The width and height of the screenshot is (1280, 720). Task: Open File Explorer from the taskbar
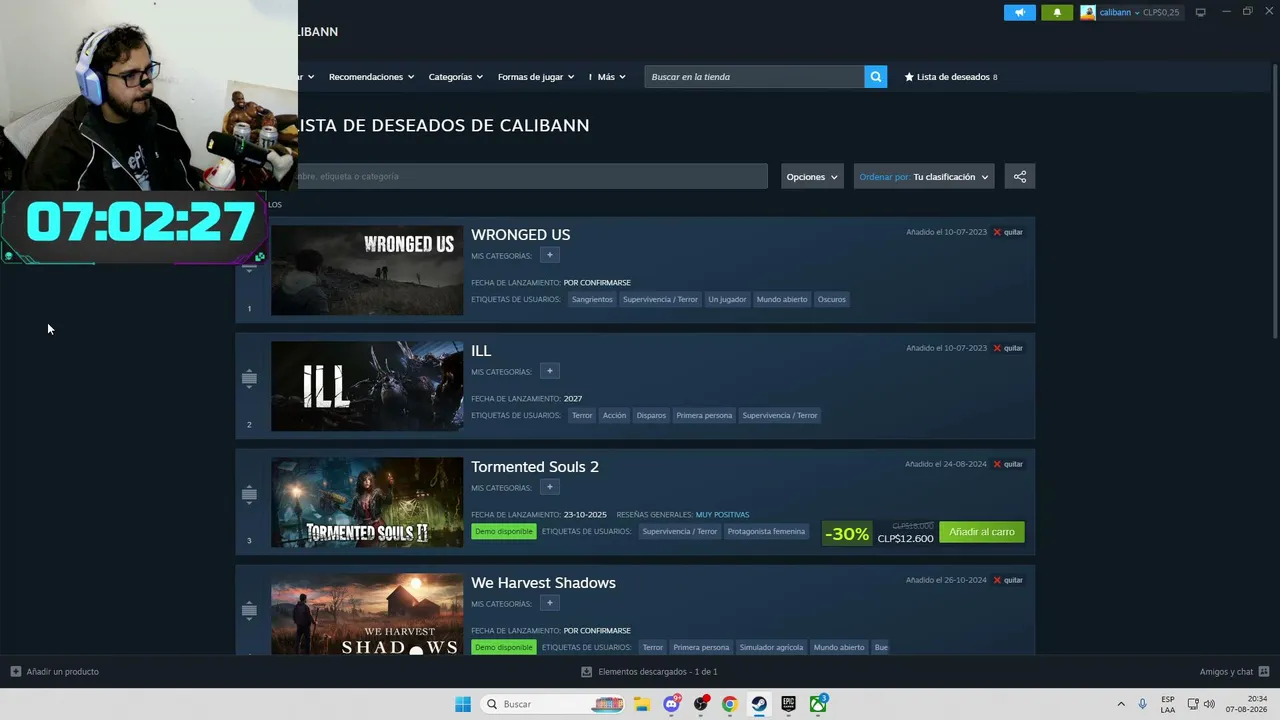[642, 704]
